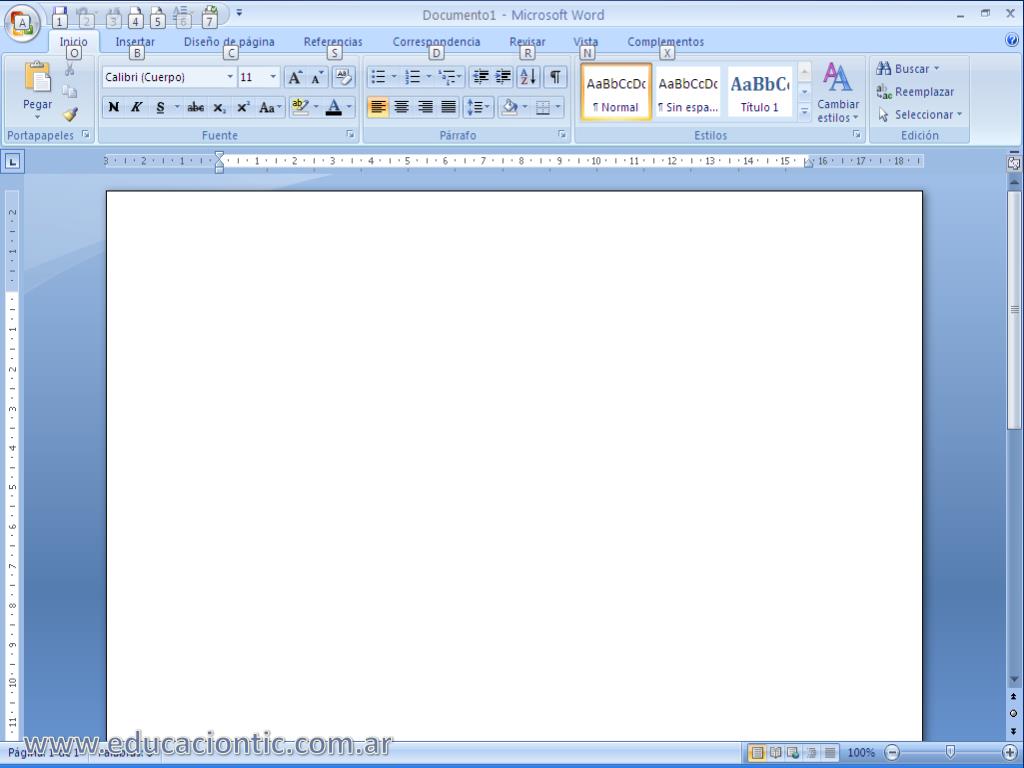Toggle italic K formatting
The height and width of the screenshot is (768, 1024).
(x=136, y=107)
